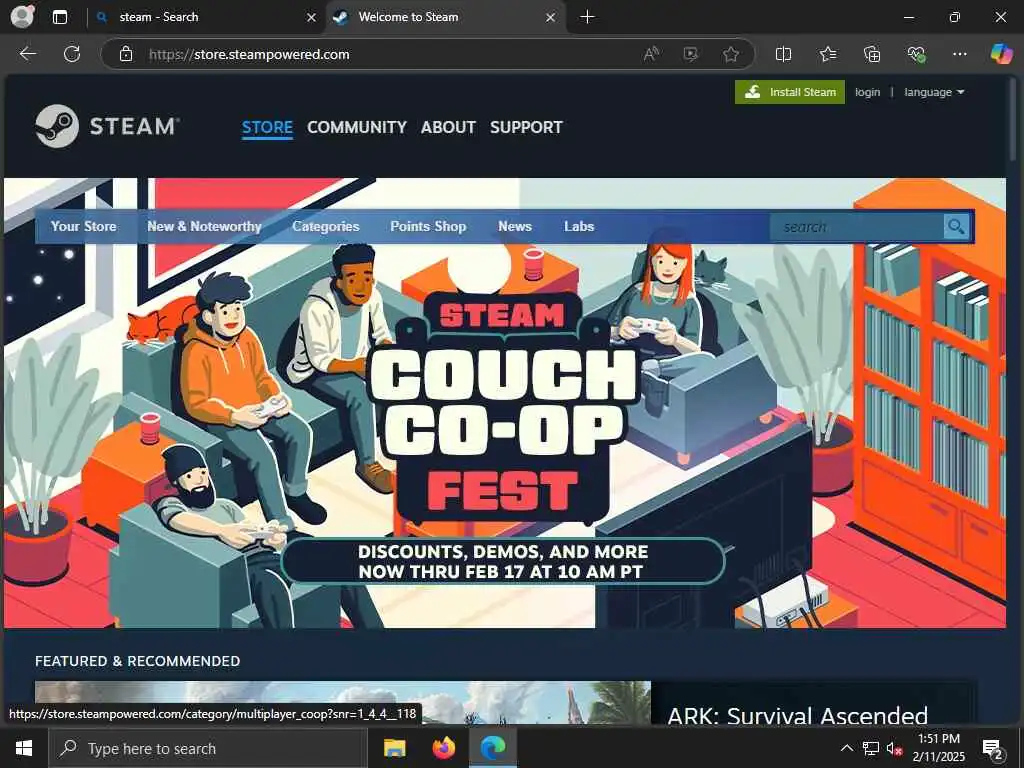Click the magnifier search button on Steam
The height and width of the screenshot is (768, 1024).
coord(956,227)
